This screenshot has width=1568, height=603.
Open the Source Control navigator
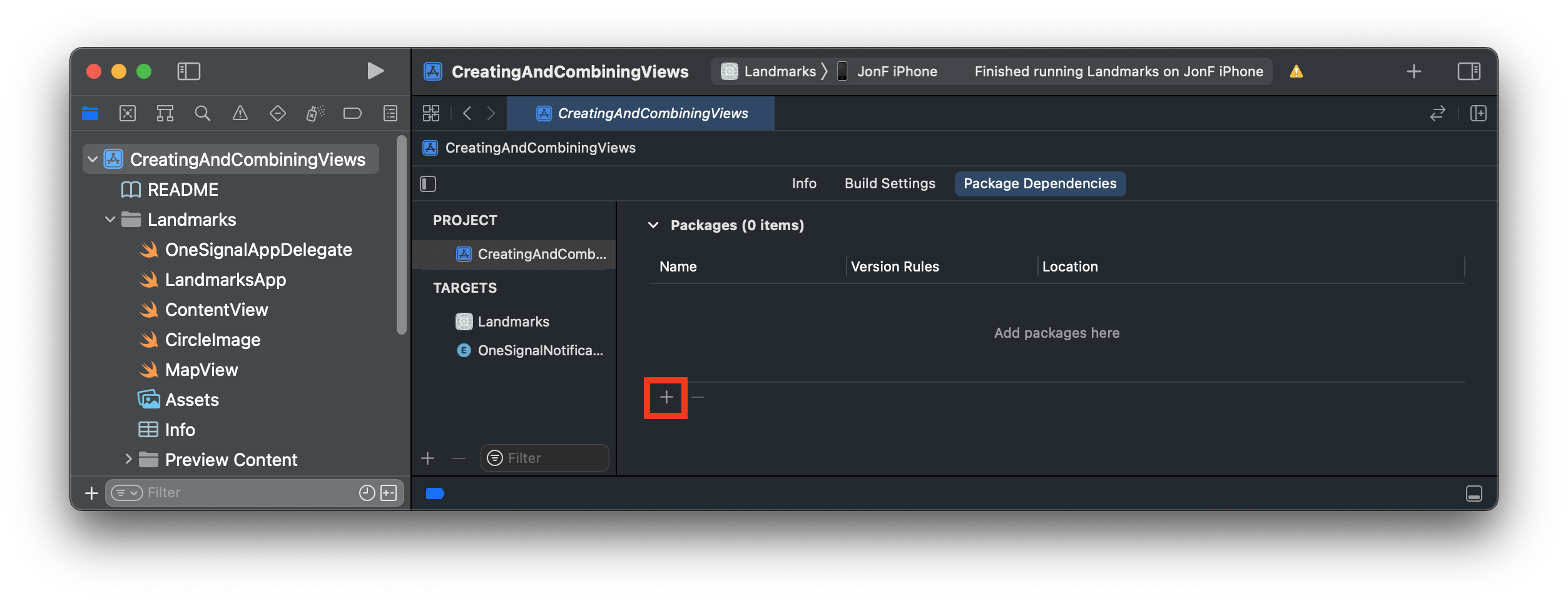pos(128,113)
